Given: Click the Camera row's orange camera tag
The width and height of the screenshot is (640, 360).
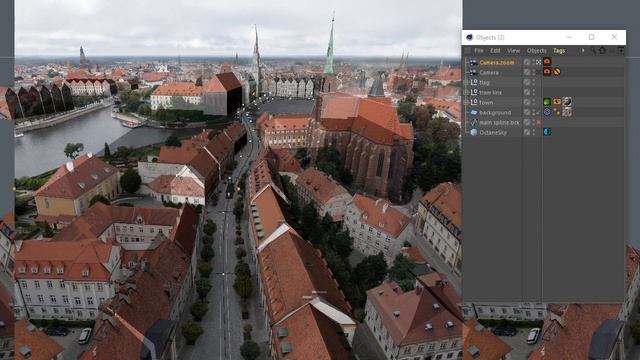Looking at the screenshot, I should tap(547, 71).
